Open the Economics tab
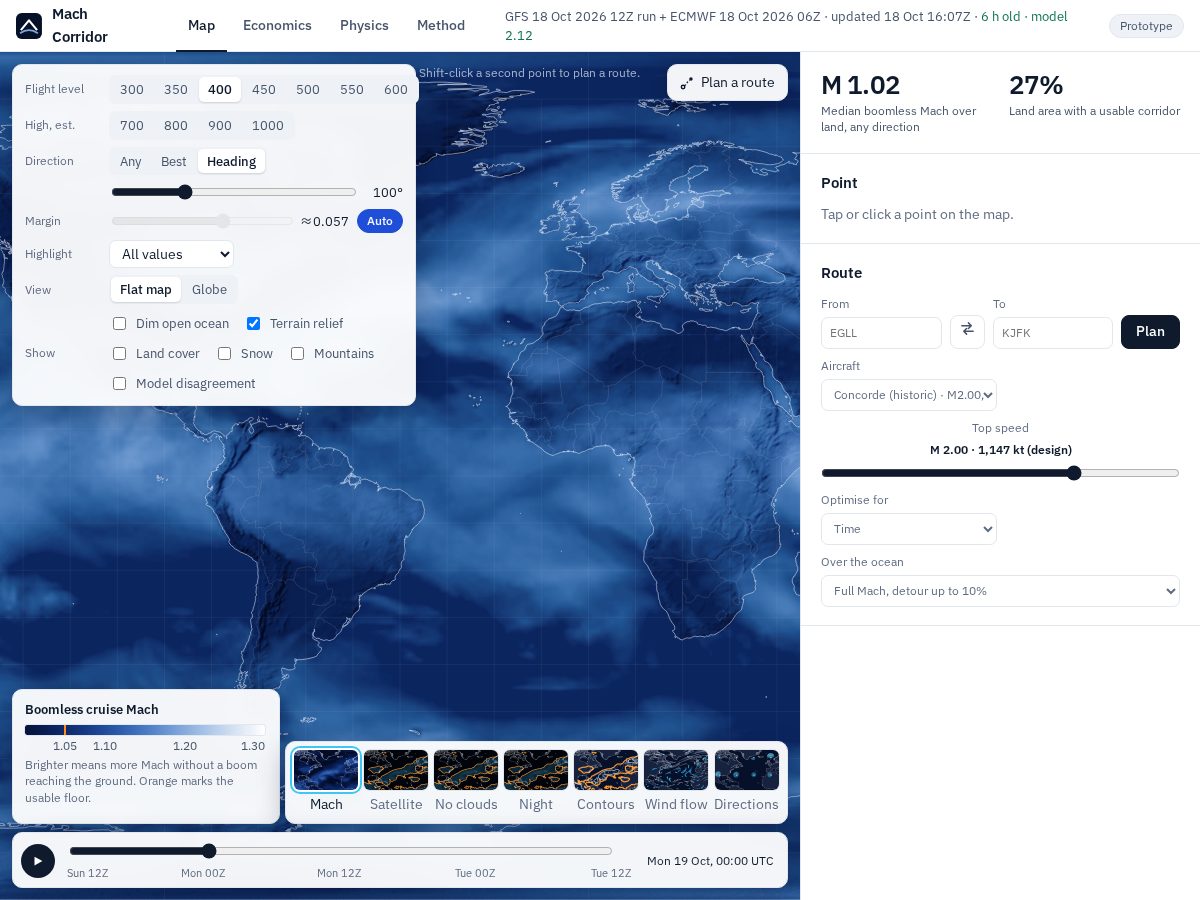This screenshot has height=900, width=1200. 277,26
